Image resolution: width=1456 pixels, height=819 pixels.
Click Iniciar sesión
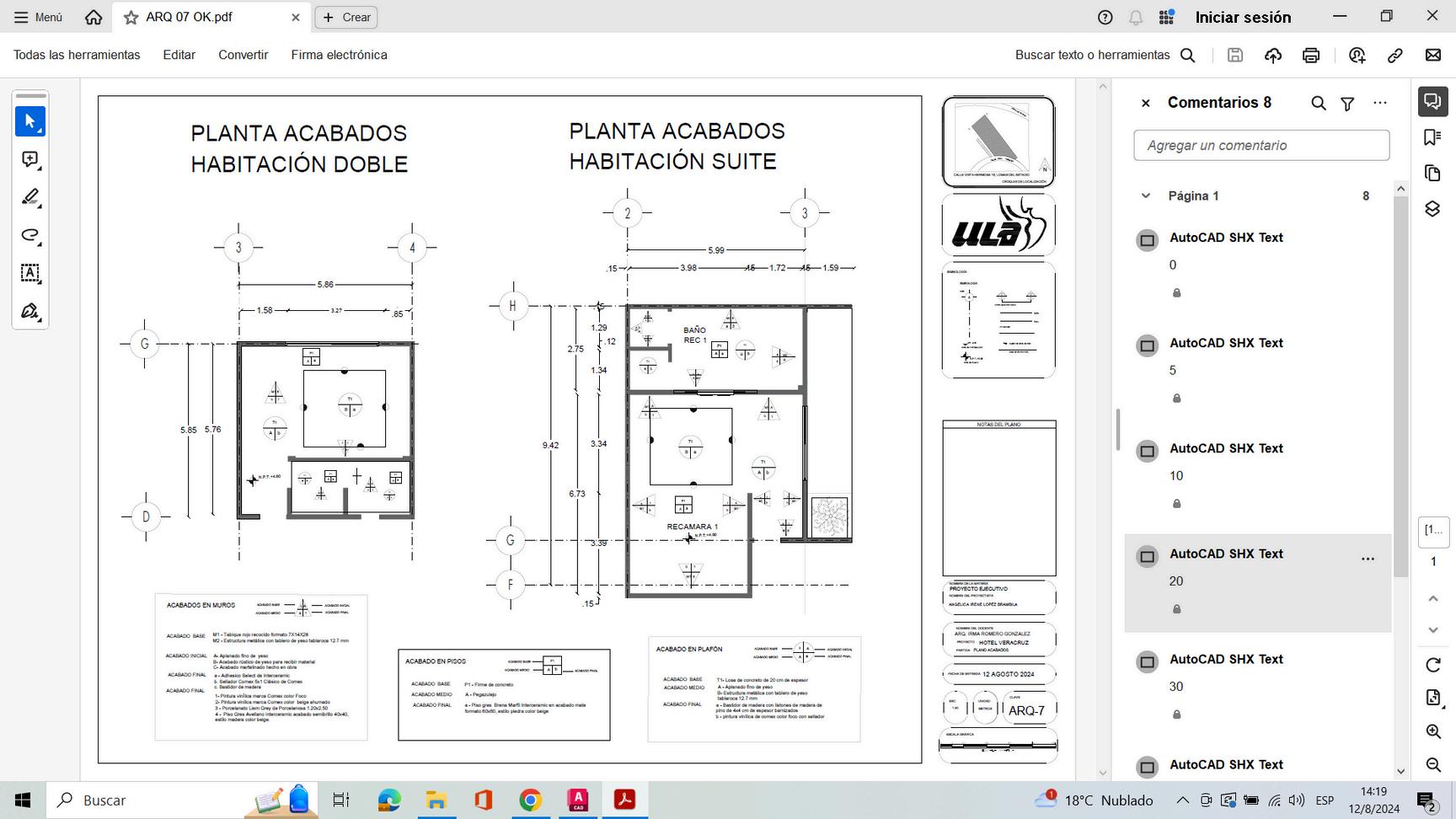click(1243, 17)
